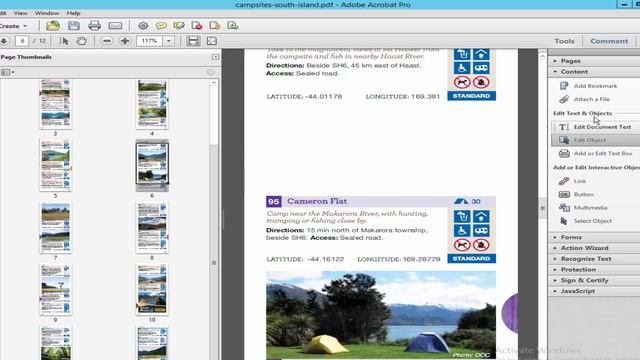Send the file by email envelope icon
This screenshot has height=360, width=640.
pos(115,26)
